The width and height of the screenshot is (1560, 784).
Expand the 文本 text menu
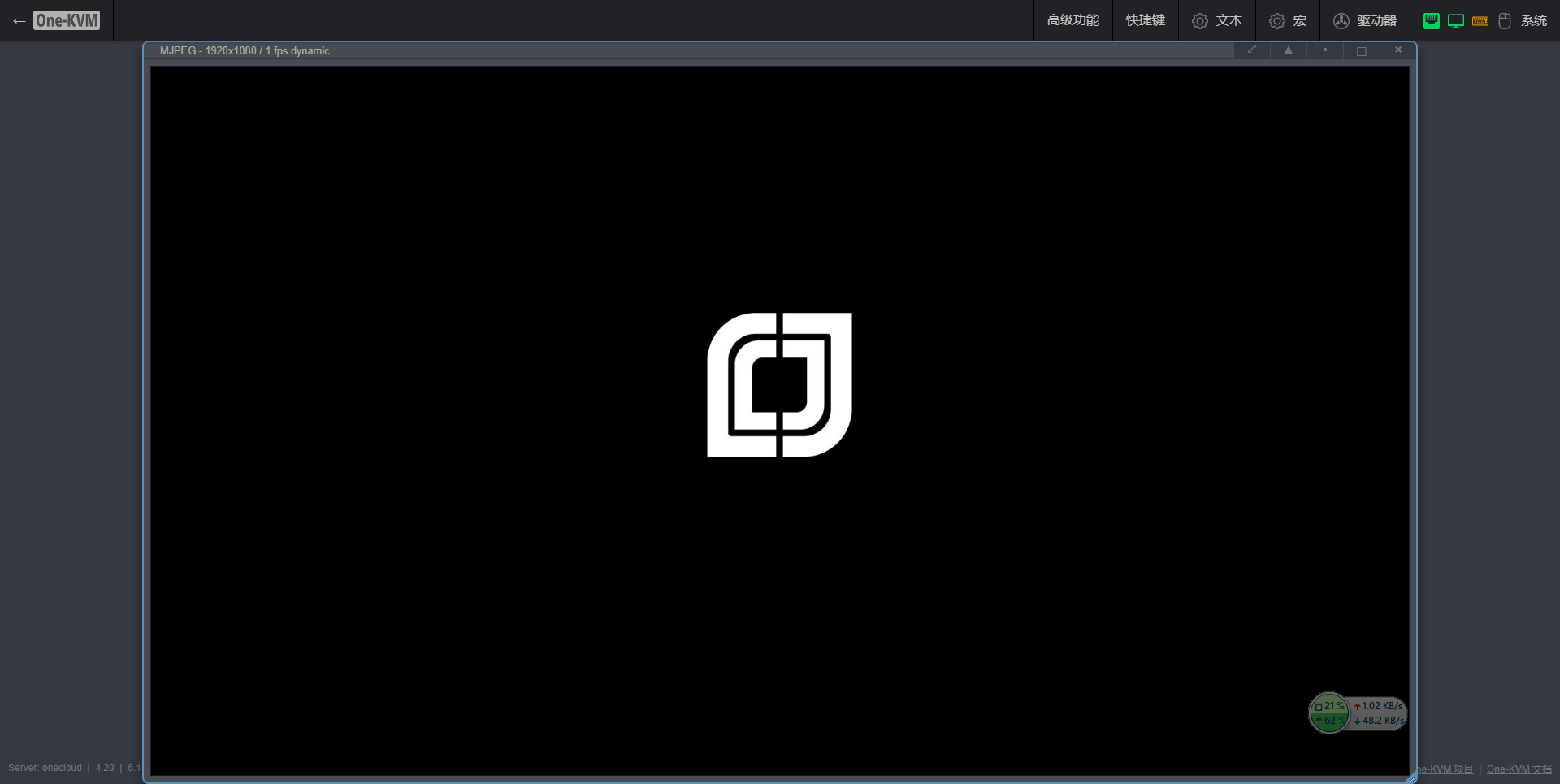1228,20
